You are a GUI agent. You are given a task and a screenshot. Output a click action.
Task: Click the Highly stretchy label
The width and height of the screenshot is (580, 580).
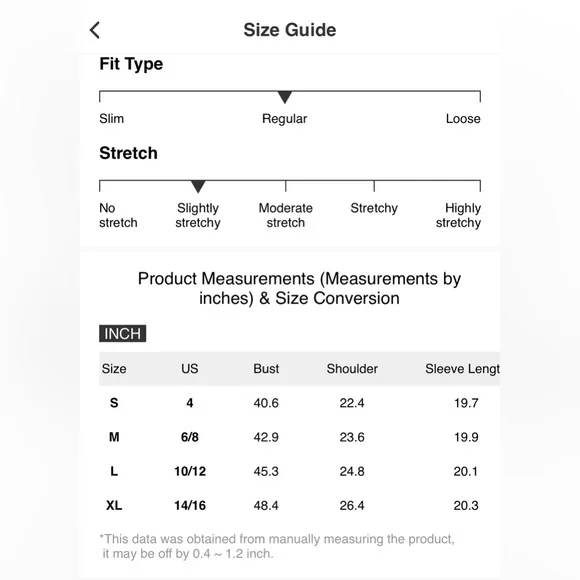click(458, 215)
